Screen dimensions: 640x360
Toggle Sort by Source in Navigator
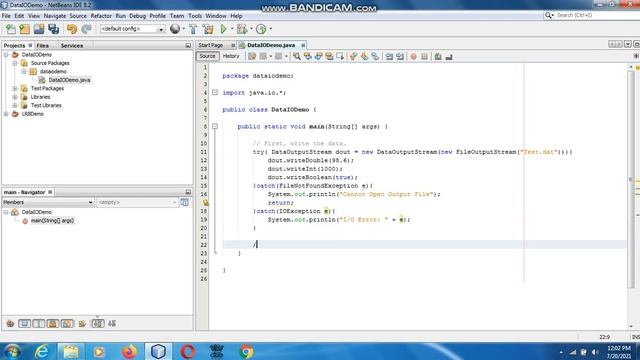(x=112, y=324)
